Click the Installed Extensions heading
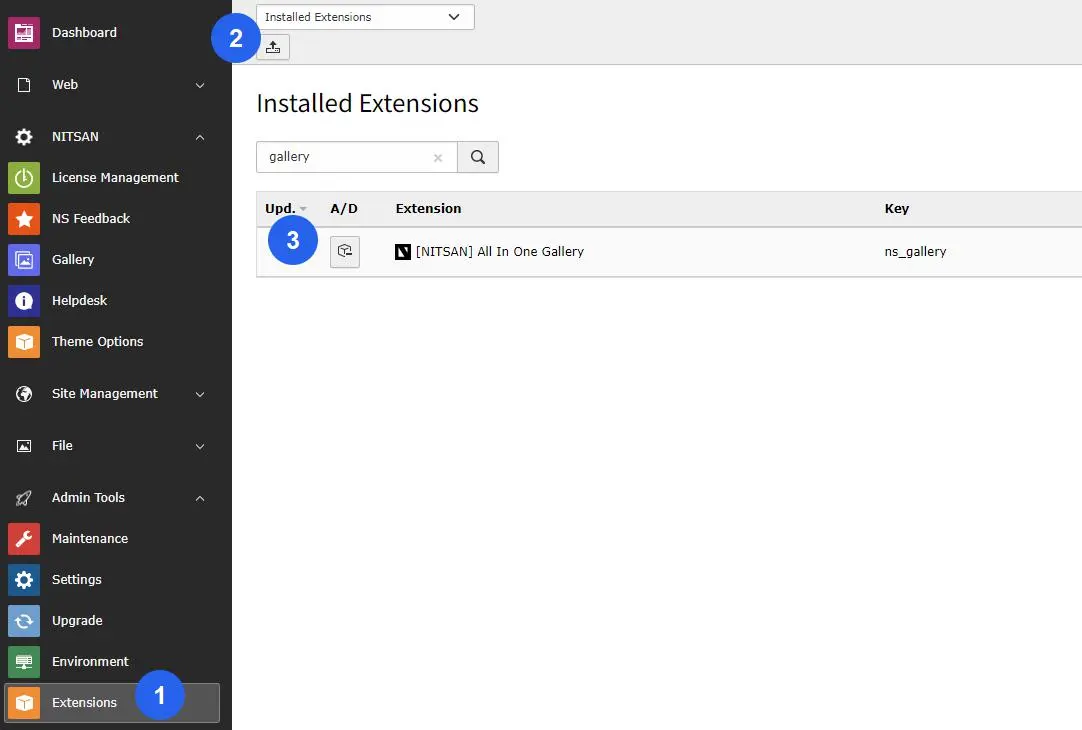 click(x=367, y=103)
